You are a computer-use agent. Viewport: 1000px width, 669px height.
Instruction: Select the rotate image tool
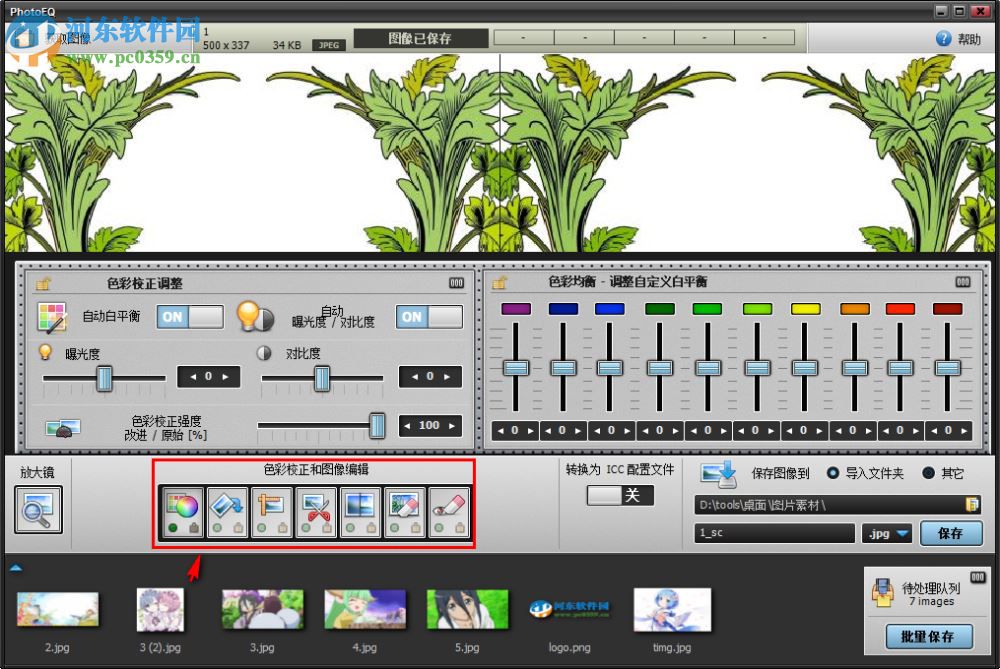pos(227,512)
